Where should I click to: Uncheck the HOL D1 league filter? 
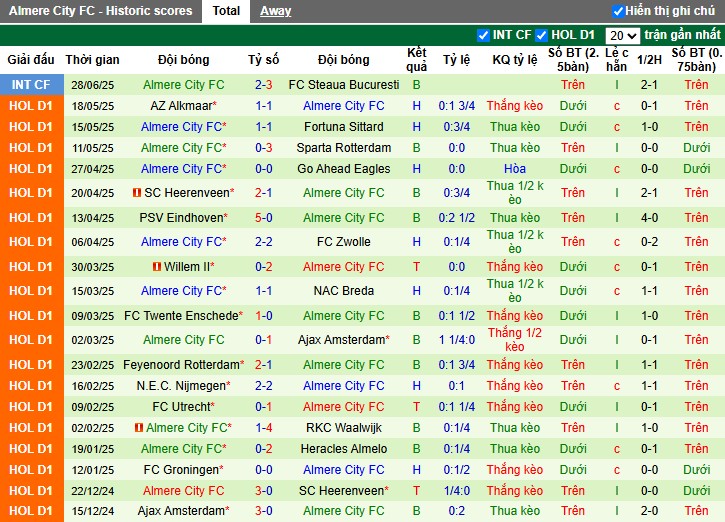[541, 35]
